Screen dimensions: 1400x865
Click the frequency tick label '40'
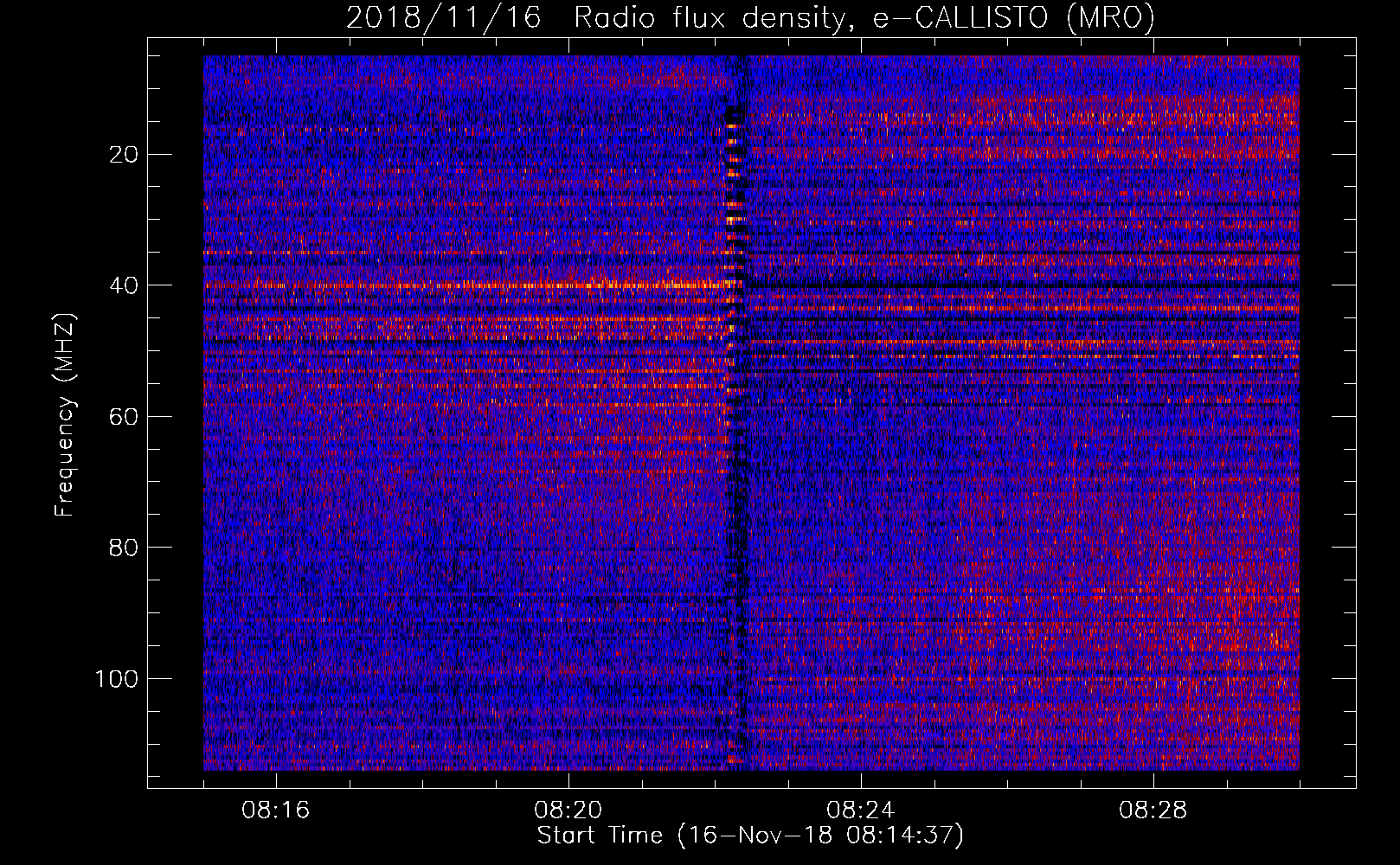click(x=125, y=285)
